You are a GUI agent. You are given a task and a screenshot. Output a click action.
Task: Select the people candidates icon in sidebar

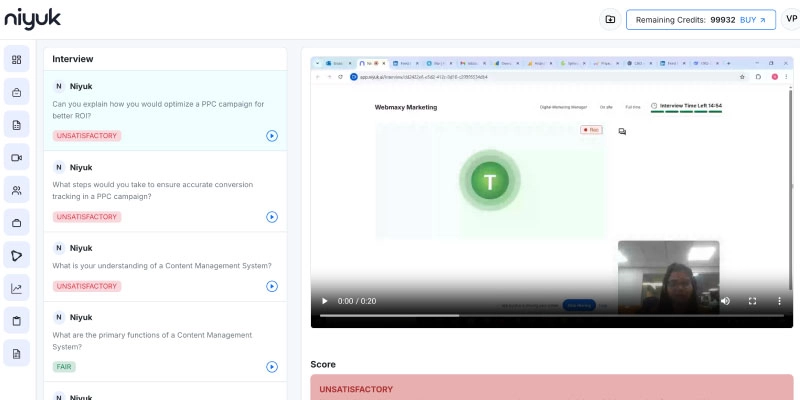[16, 190]
